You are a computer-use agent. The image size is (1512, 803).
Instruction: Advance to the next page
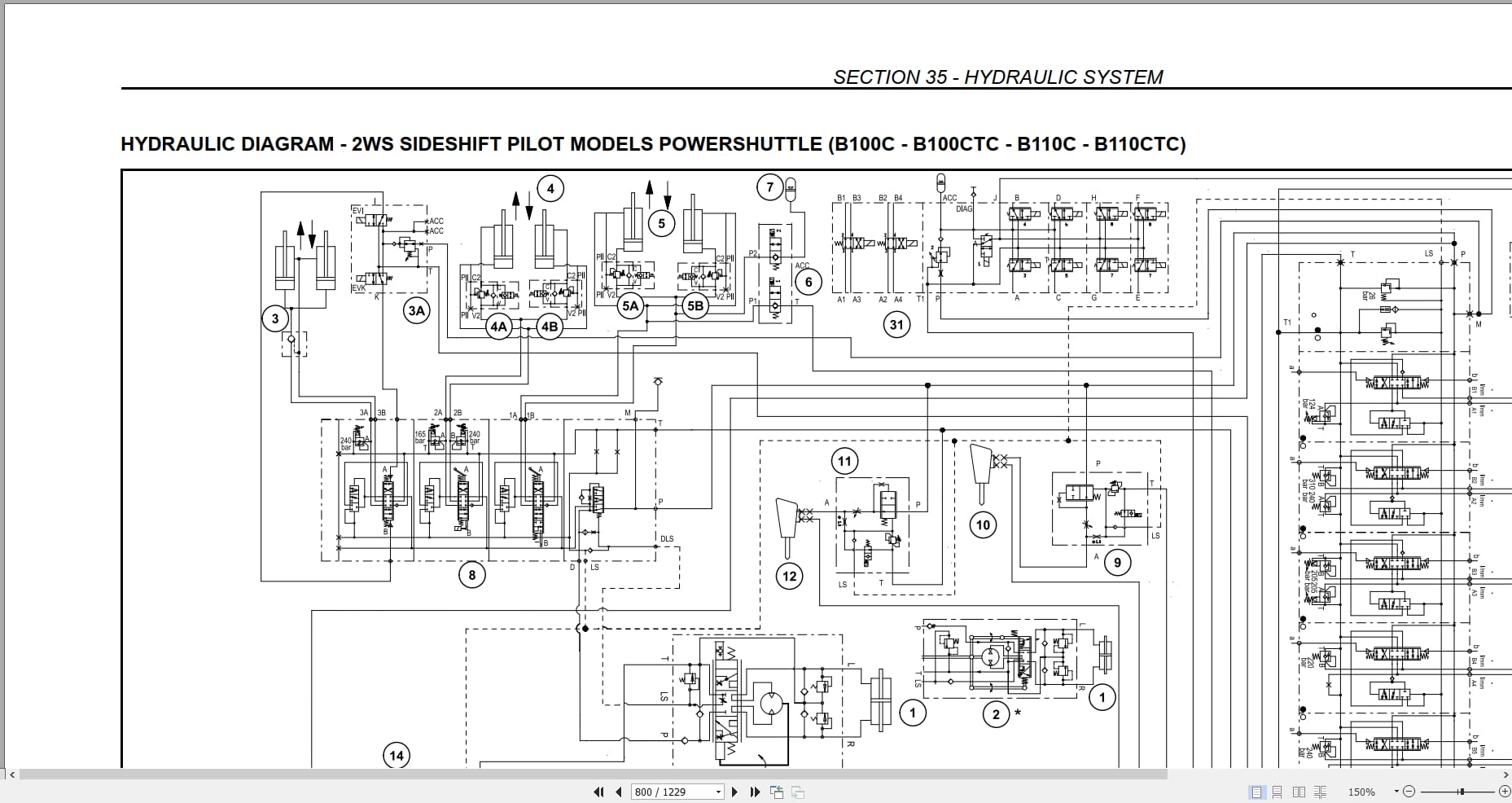coord(734,791)
